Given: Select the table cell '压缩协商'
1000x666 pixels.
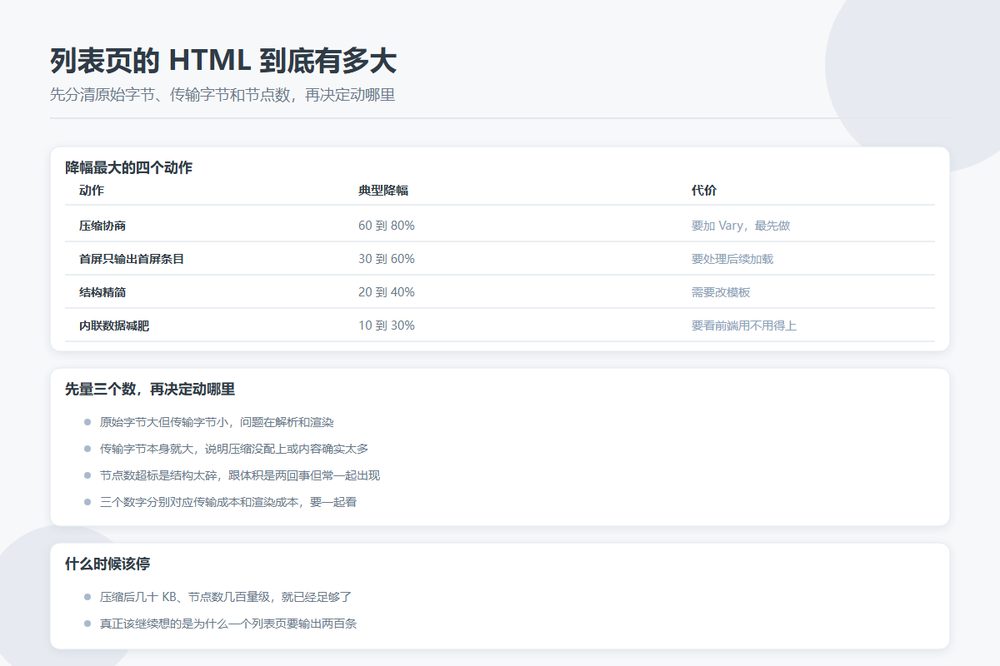Looking at the screenshot, I should click(102, 225).
